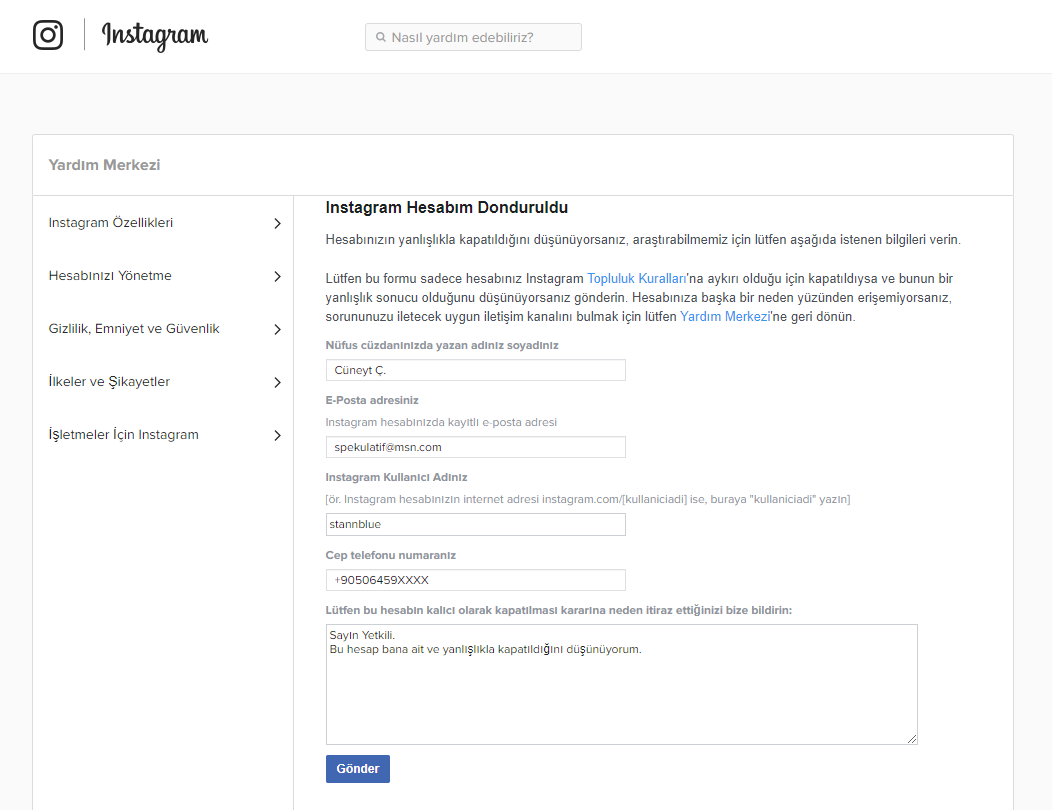Select the Cep telefonu numaranız field
The width and height of the screenshot is (1052, 810).
point(475,580)
